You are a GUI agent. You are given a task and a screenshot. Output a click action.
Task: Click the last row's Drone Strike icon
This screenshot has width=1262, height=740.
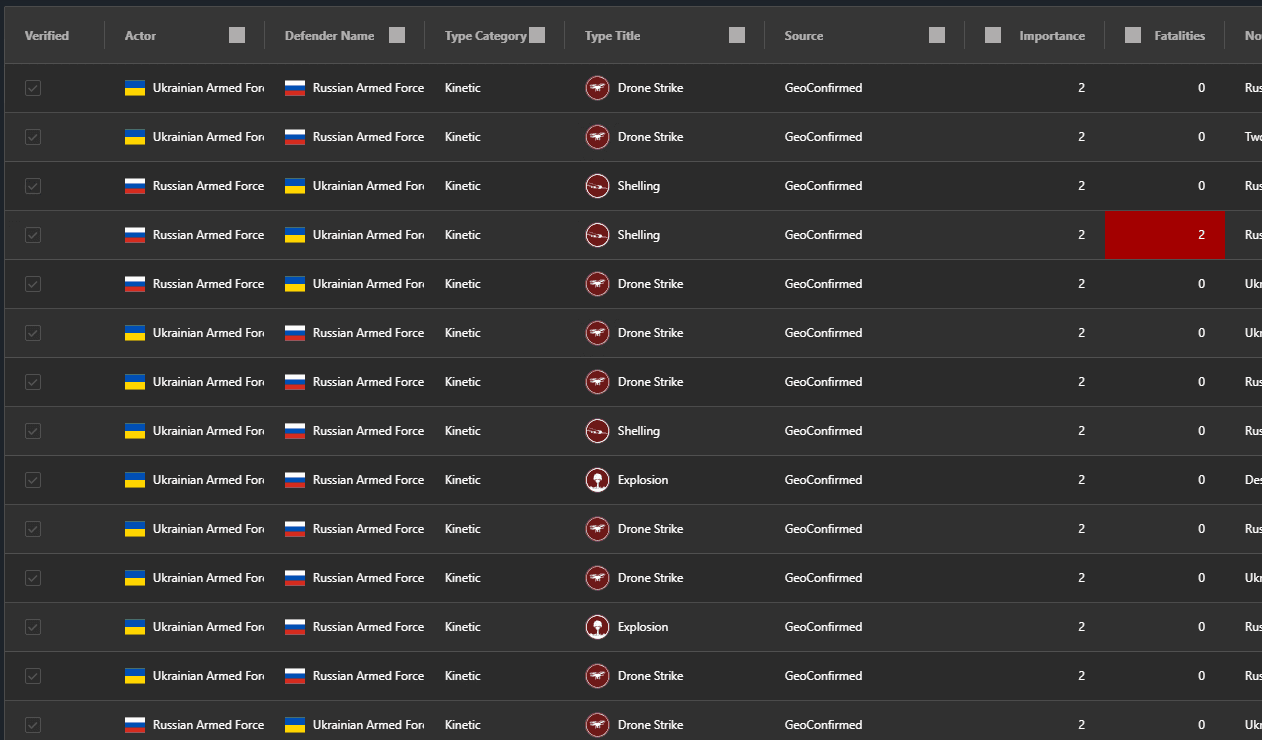597,725
